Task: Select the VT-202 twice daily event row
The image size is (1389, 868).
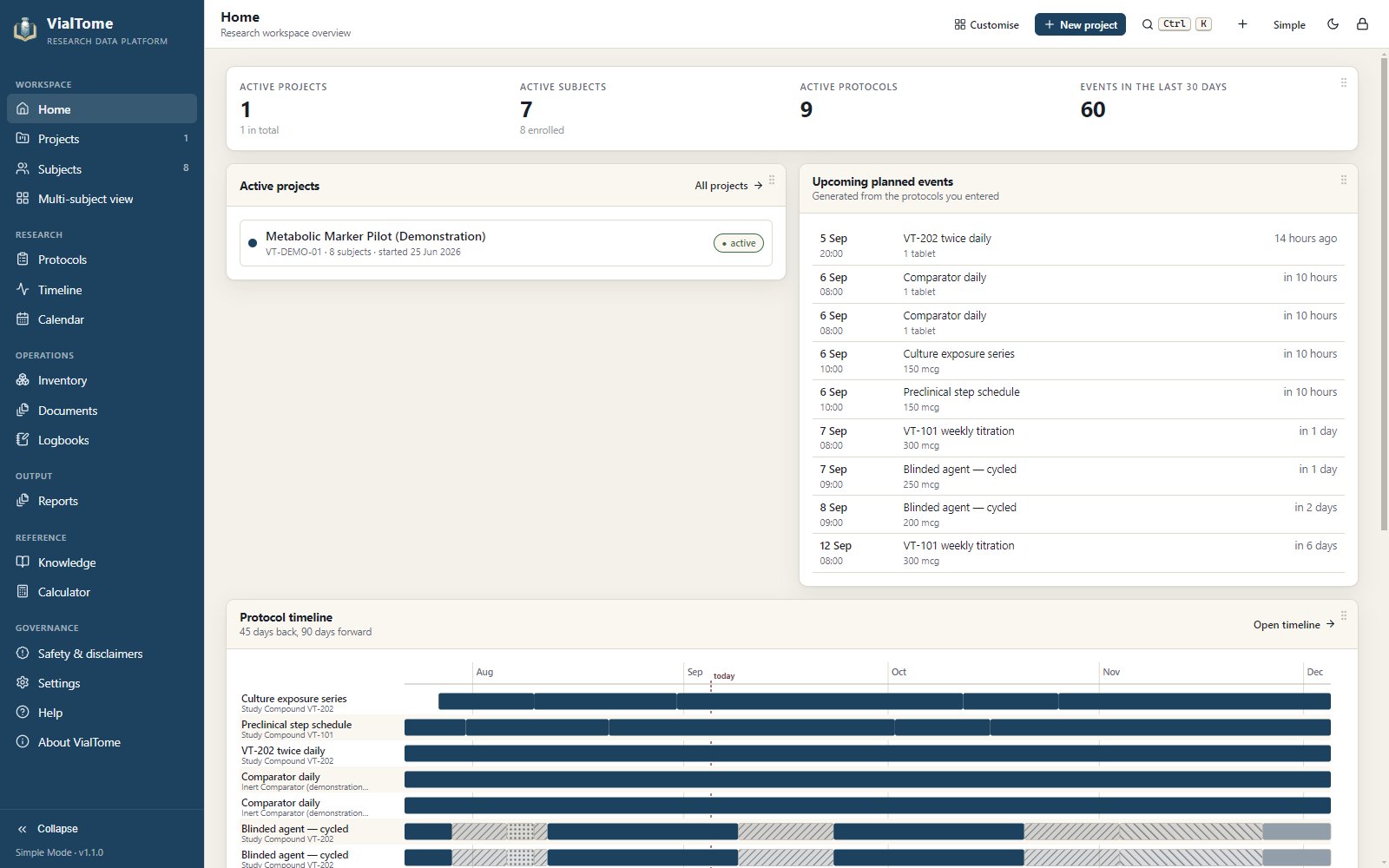Action: 1078,246
